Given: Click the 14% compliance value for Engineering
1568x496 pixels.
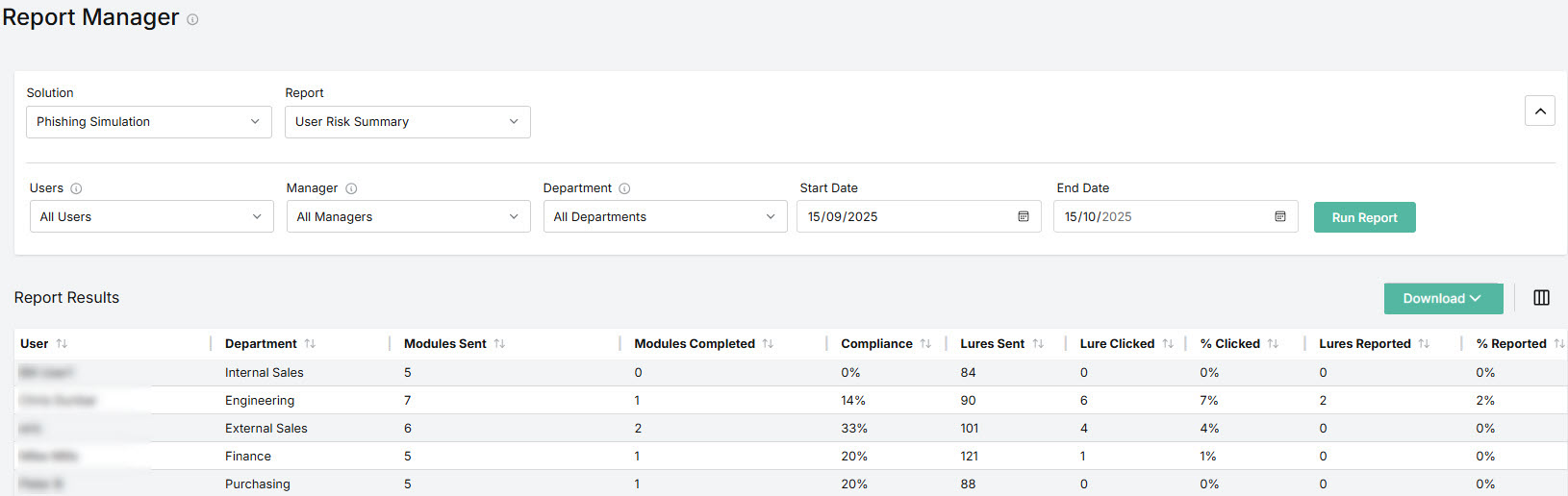Looking at the screenshot, I should click(x=853, y=400).
